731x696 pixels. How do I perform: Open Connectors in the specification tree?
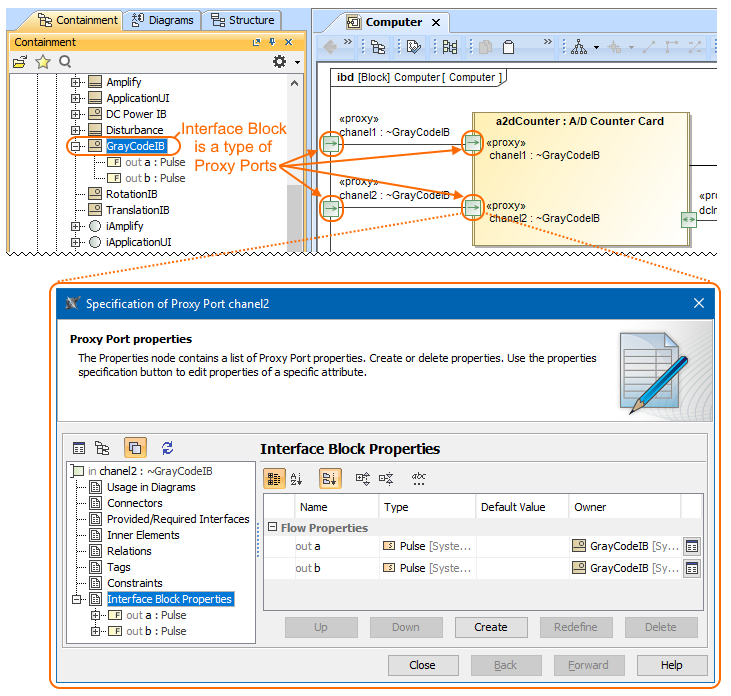(x=135, y=503)
